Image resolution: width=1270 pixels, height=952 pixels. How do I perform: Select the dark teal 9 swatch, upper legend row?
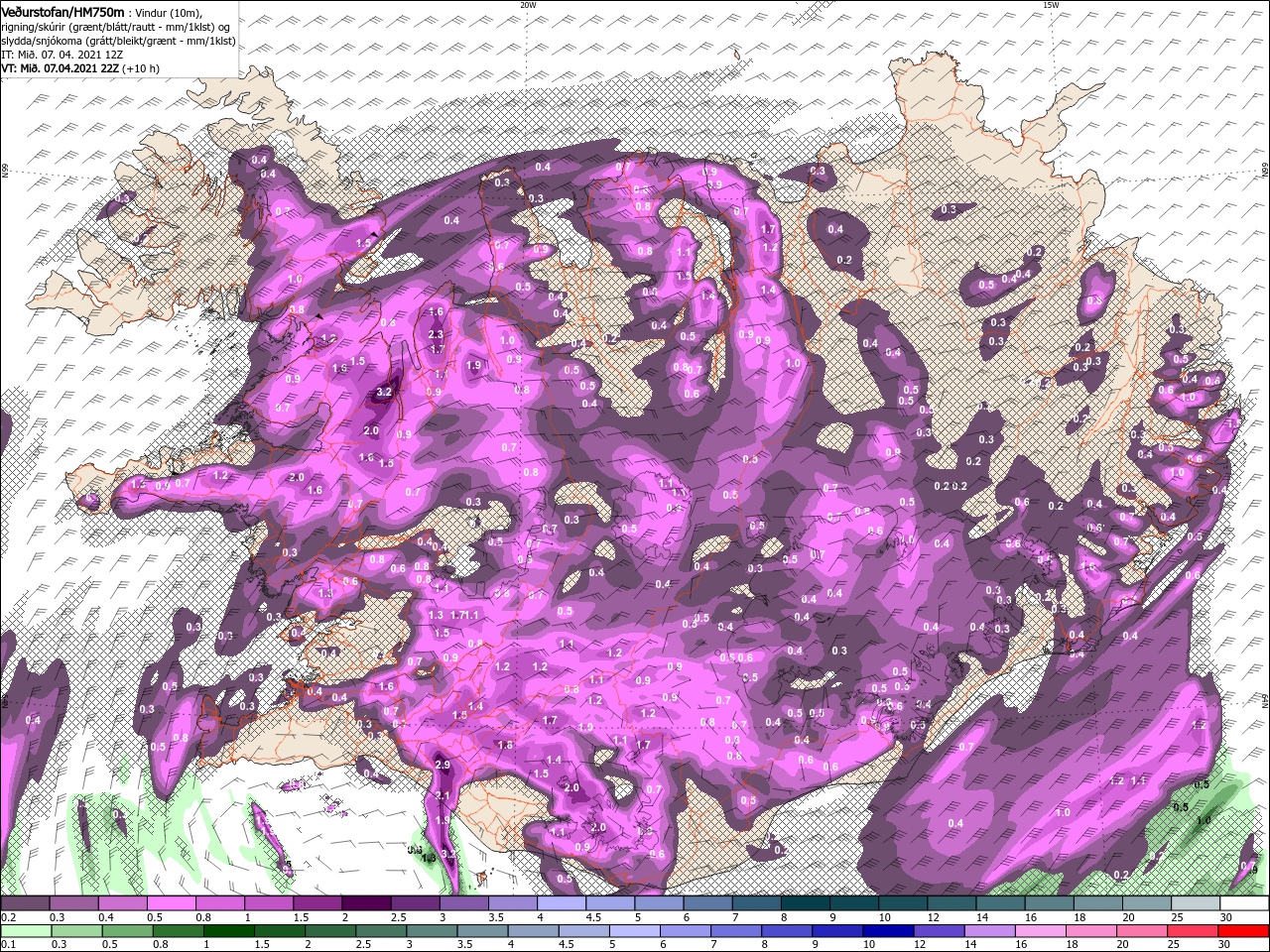click(x=854, y=903)
